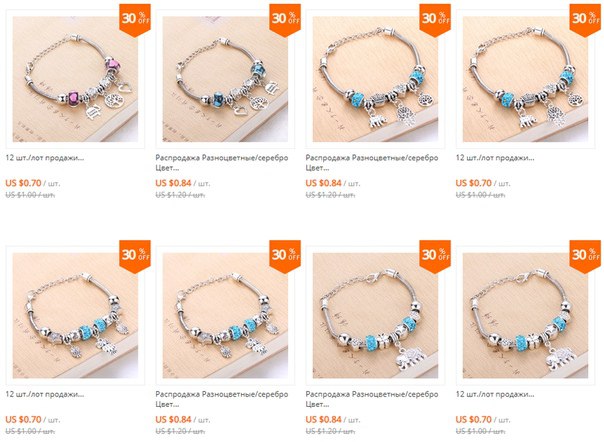Open owl charm bracelet image priced US $0.84
This screenshot has height=442, width=604.
point(225,316)
